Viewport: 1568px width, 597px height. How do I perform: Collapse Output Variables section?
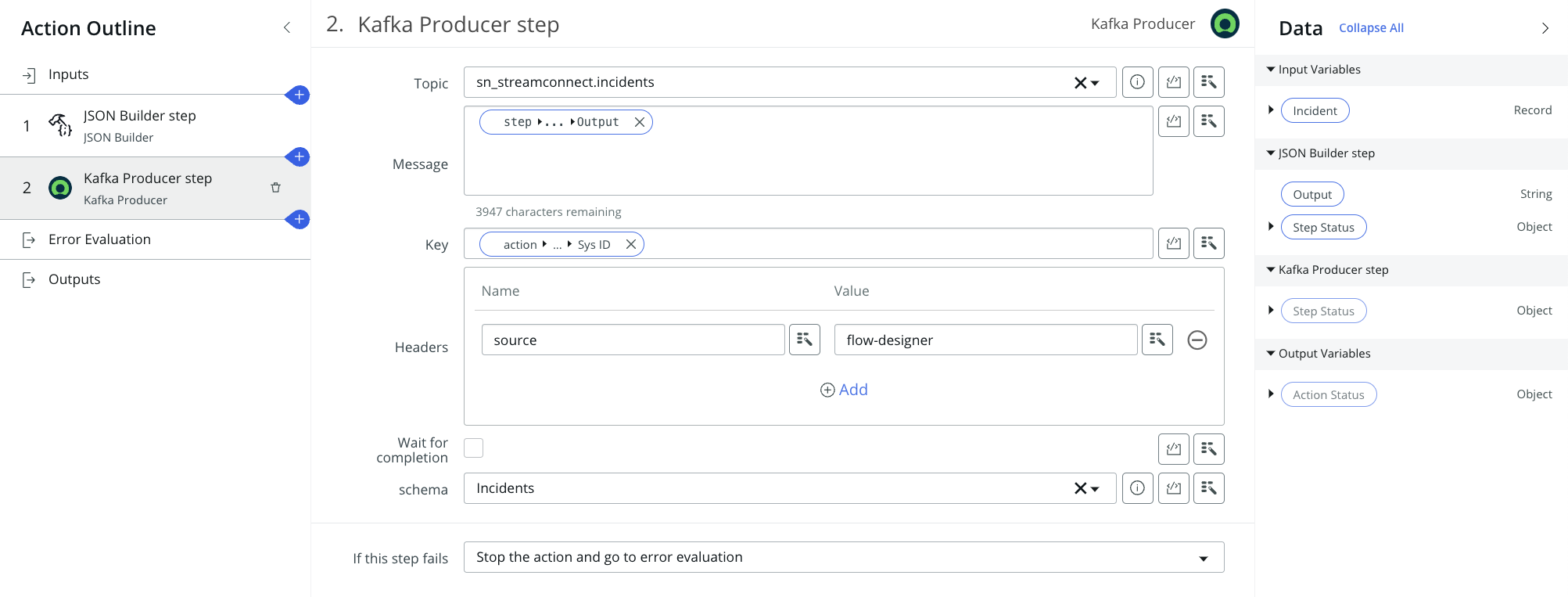click(1271, 354)
